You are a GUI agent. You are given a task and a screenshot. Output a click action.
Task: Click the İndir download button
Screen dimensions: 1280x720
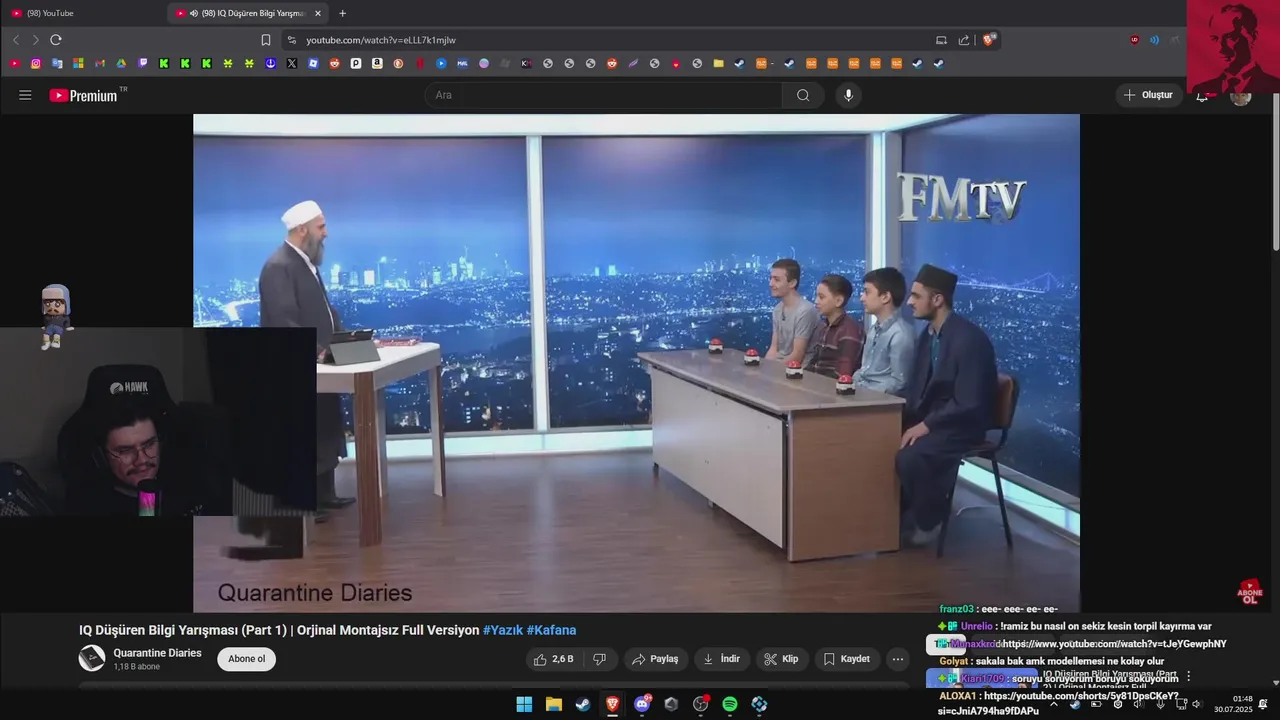click(x=722, y=659)
